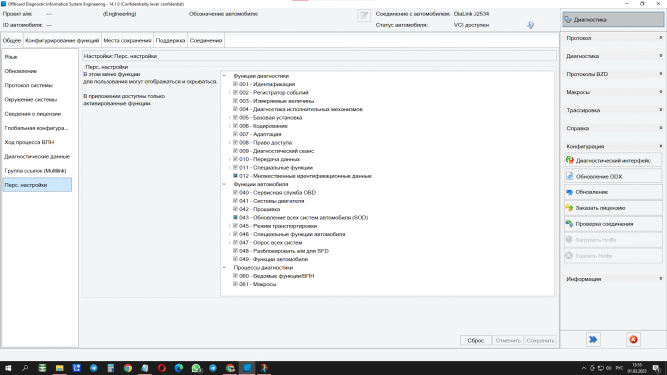Toggle checkbox 061 - Макросы

235,284
